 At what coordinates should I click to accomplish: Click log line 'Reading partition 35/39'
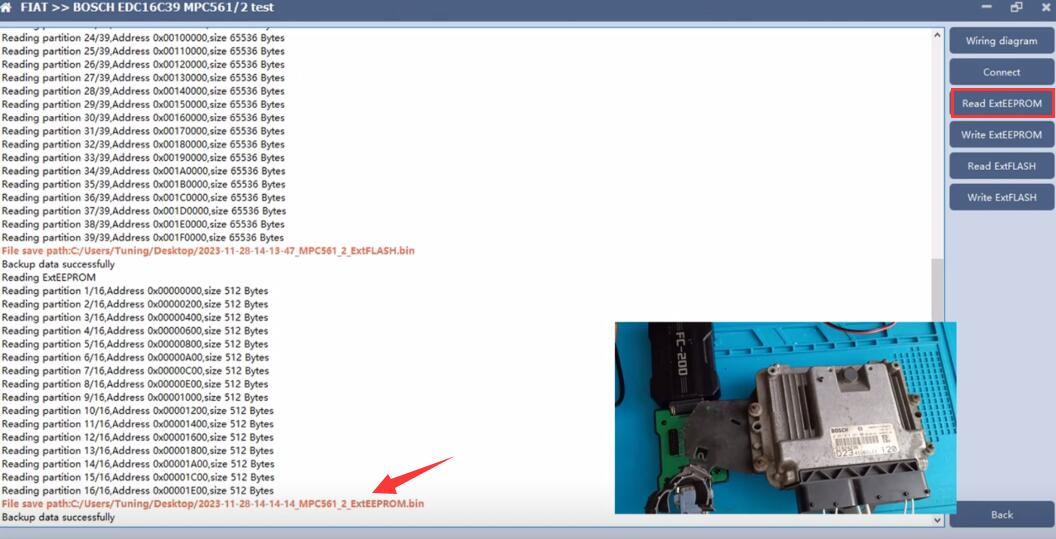(x=143, y=184)
